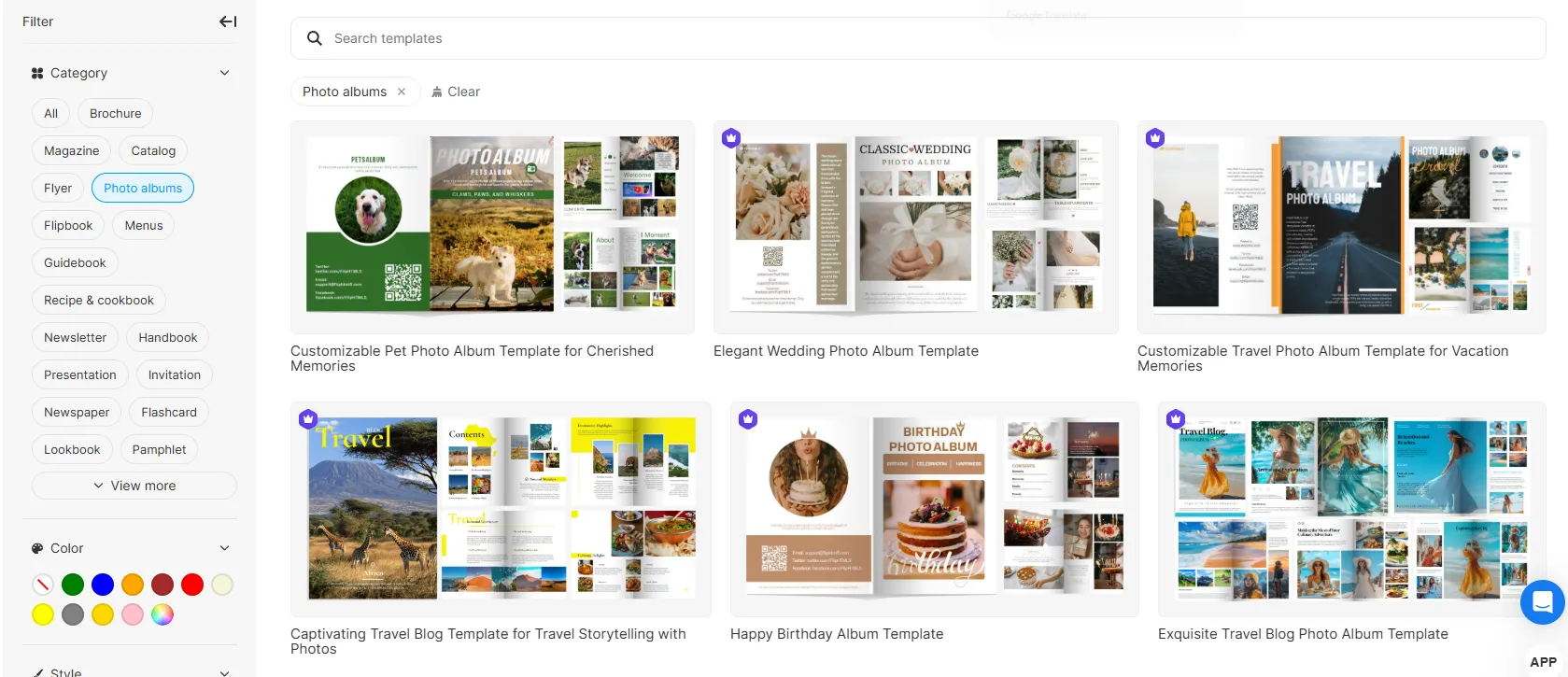
Task: Toggle the Photo albums category chip
Action: coord(143,188)
